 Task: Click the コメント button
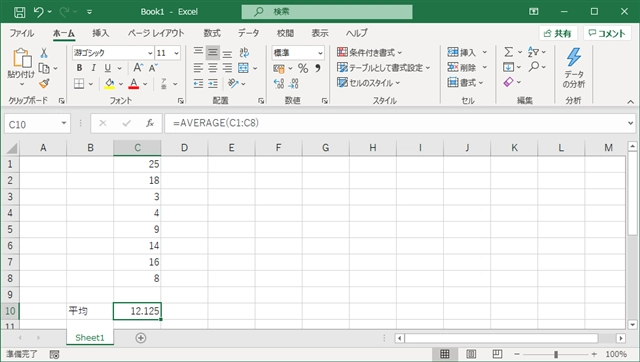[607, 33]
